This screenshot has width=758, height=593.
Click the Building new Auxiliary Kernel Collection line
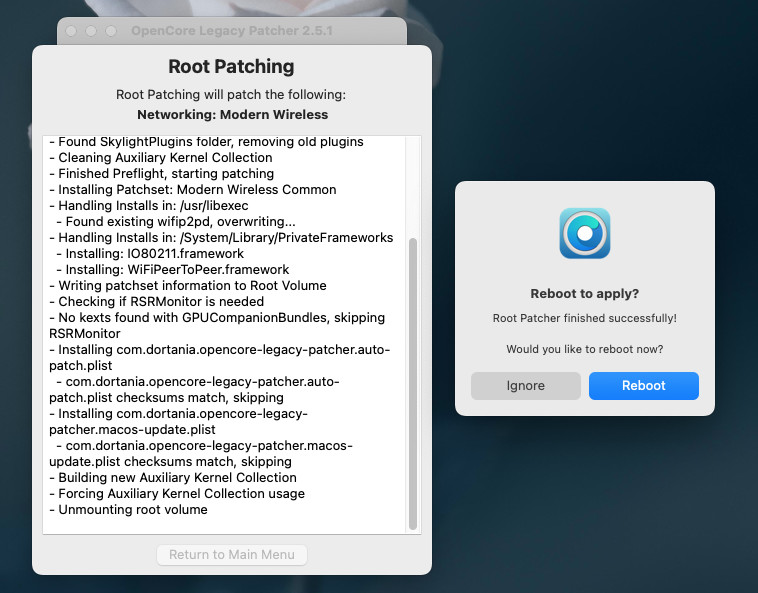(x=173, y=477)
